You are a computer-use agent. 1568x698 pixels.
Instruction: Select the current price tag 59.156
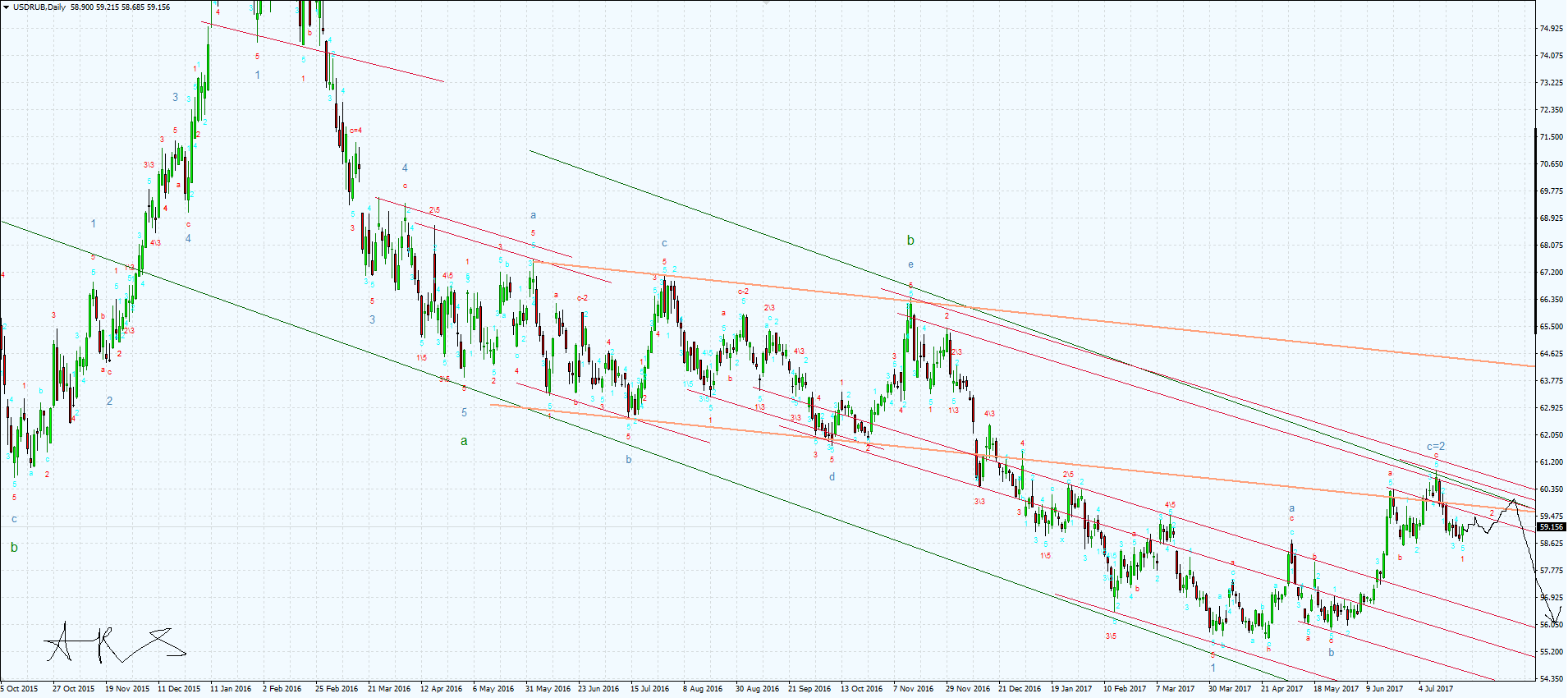[1552, 527]
